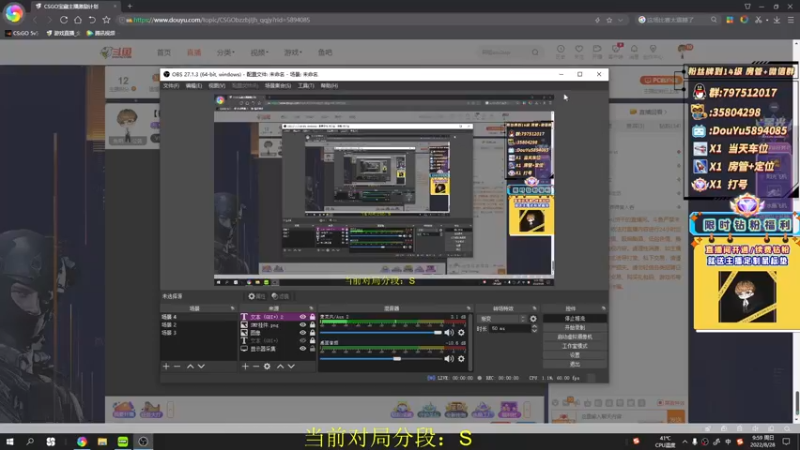Viewport: 800px width, 450px height.
Task: Open the OBS 文件(F) menu
Action: pyautogui.click(x=171, y=86)
